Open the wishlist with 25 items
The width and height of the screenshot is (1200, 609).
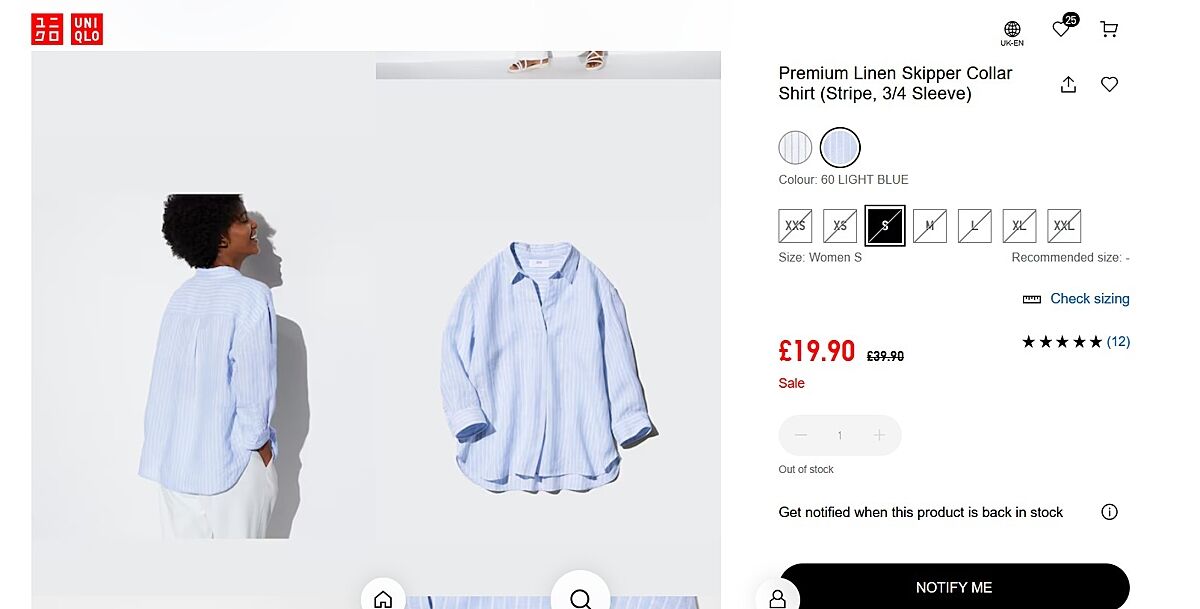[1063, 29]
